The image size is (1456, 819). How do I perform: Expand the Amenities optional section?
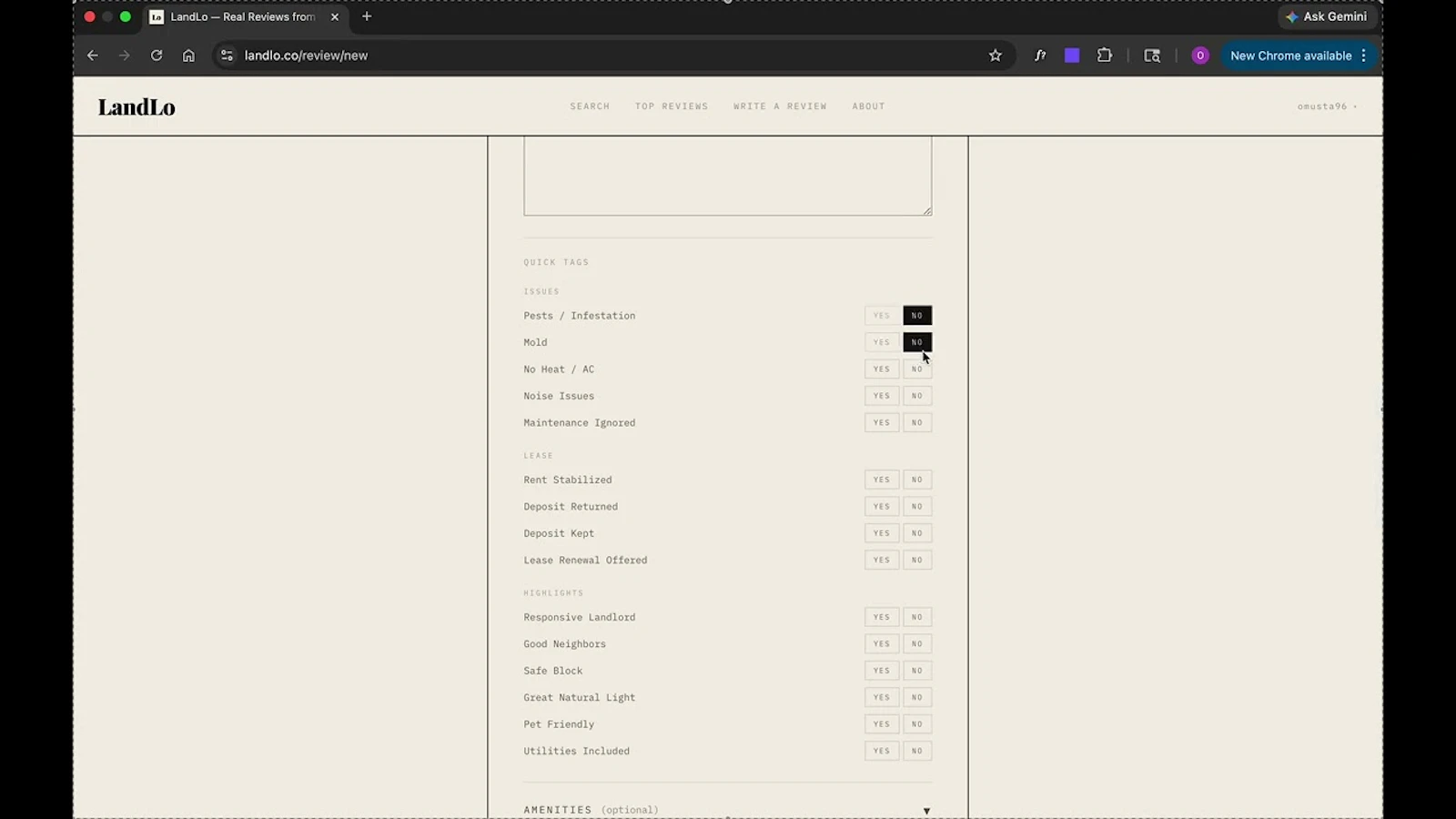click(727, 810)
